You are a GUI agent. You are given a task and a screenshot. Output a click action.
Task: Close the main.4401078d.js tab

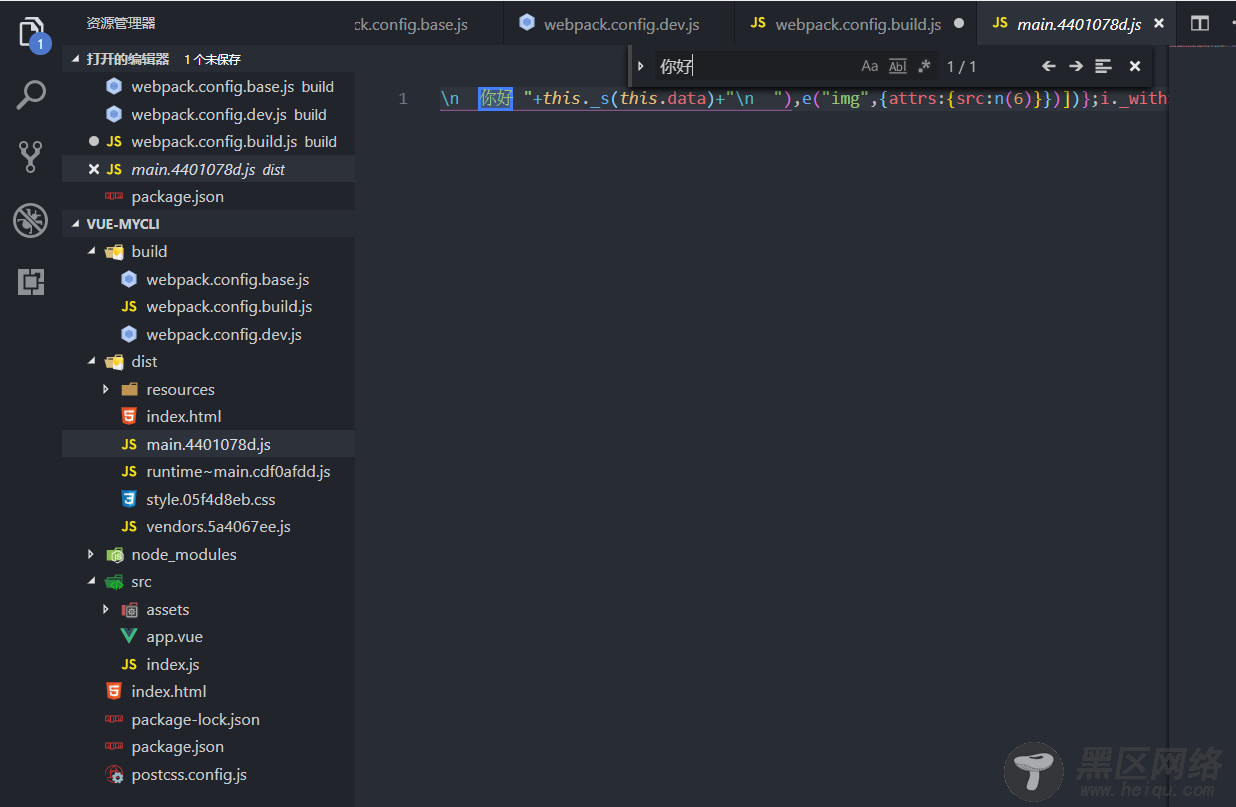click(1159, 23)
